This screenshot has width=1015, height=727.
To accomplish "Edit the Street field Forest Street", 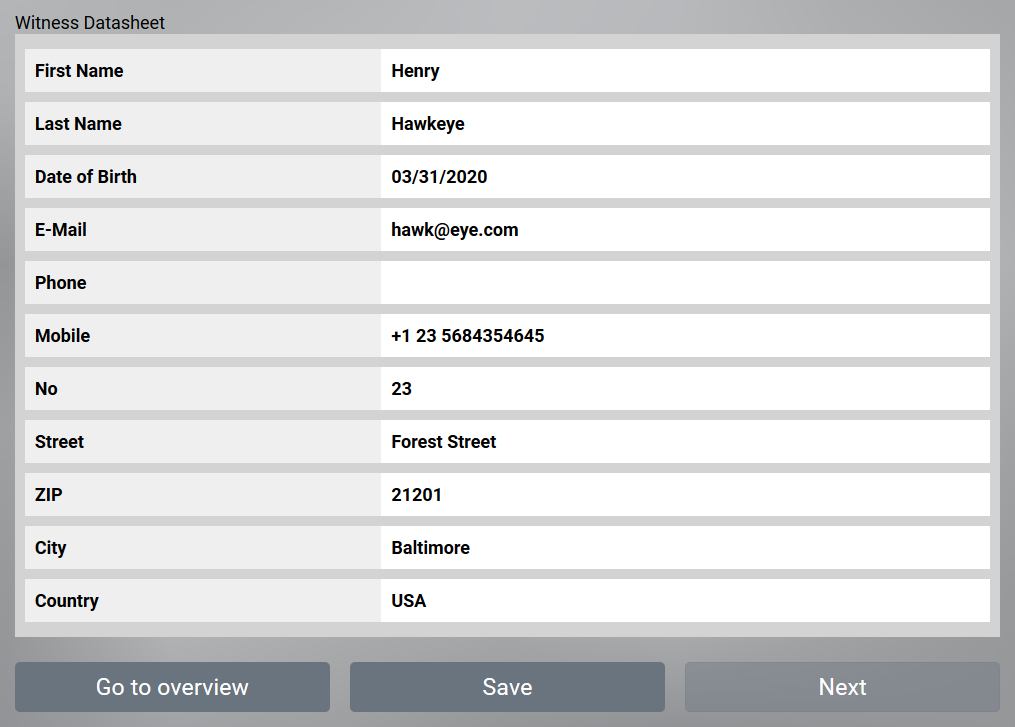I will [685, 442].
